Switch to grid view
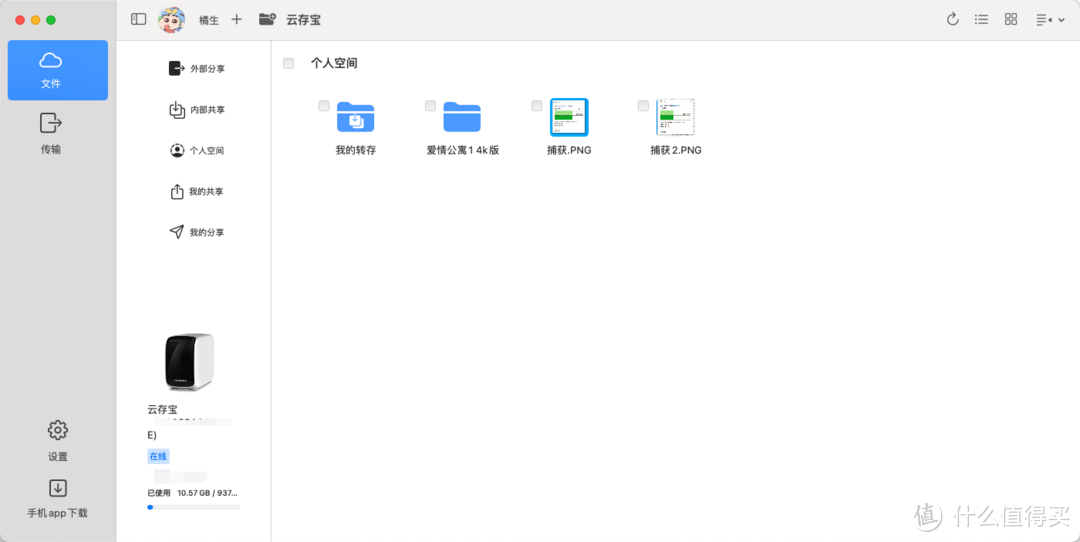 (1011, 19)
